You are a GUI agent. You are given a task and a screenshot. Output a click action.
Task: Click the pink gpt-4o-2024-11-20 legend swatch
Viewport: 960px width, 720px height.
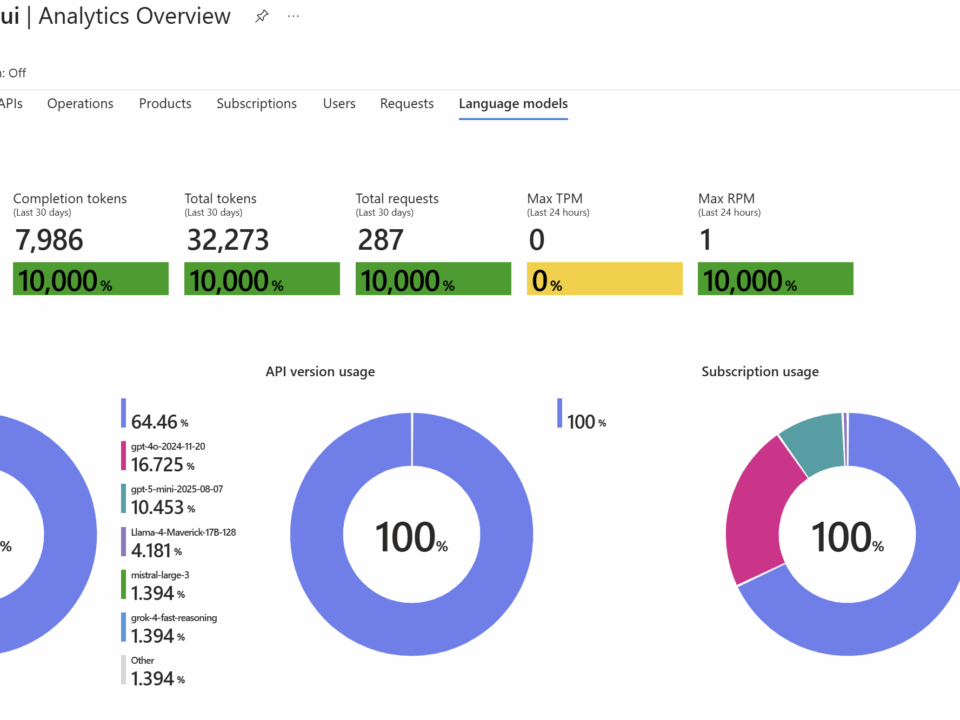pos(123,456)
